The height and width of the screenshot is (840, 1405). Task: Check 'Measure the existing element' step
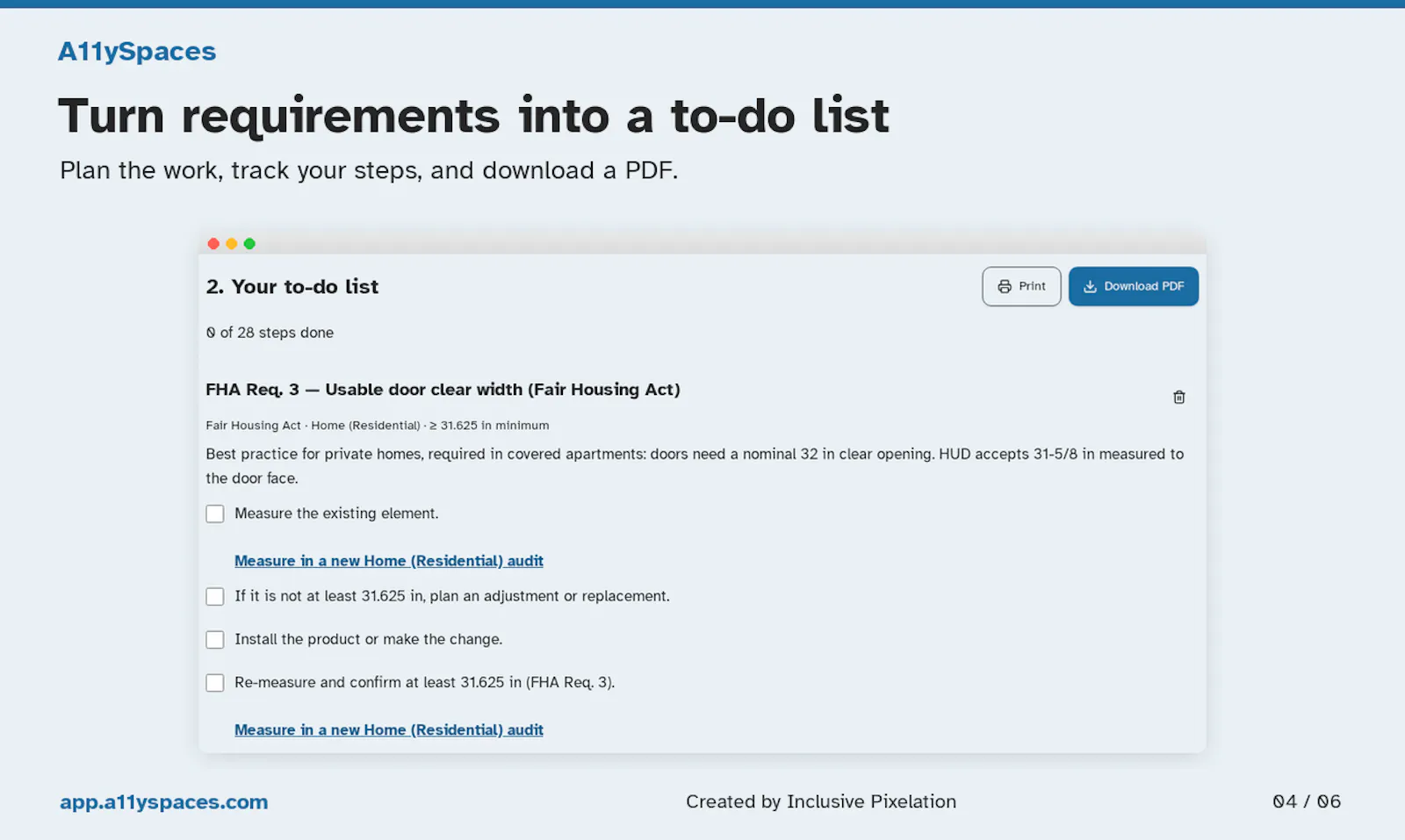click(215, 513)
